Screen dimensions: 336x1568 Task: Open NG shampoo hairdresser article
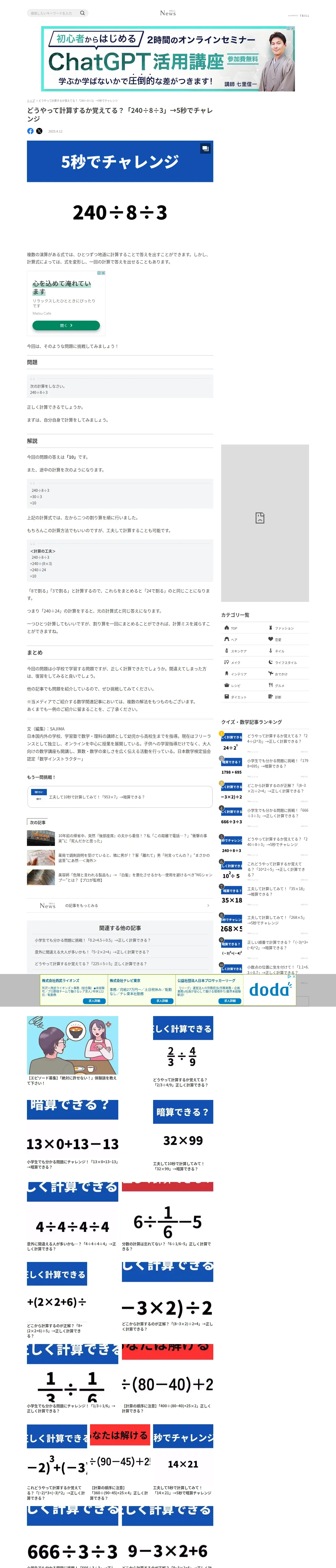pyautogui.click(x=120, y=877)
